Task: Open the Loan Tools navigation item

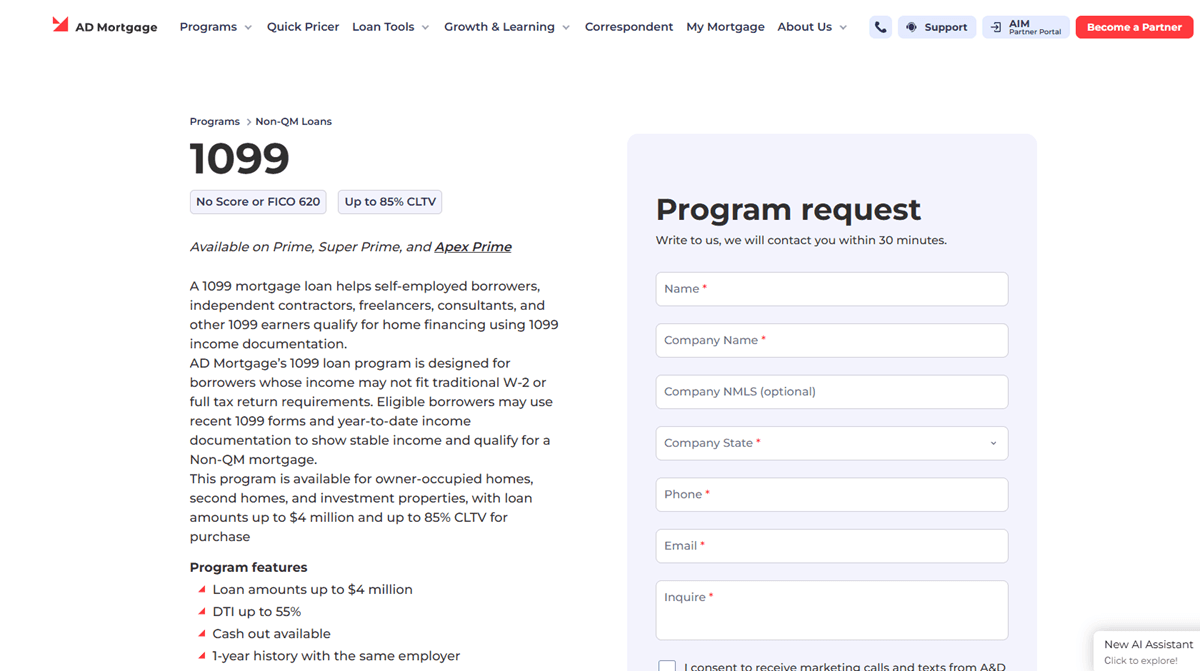Action: pyautogui.click(x=383, y=27)
